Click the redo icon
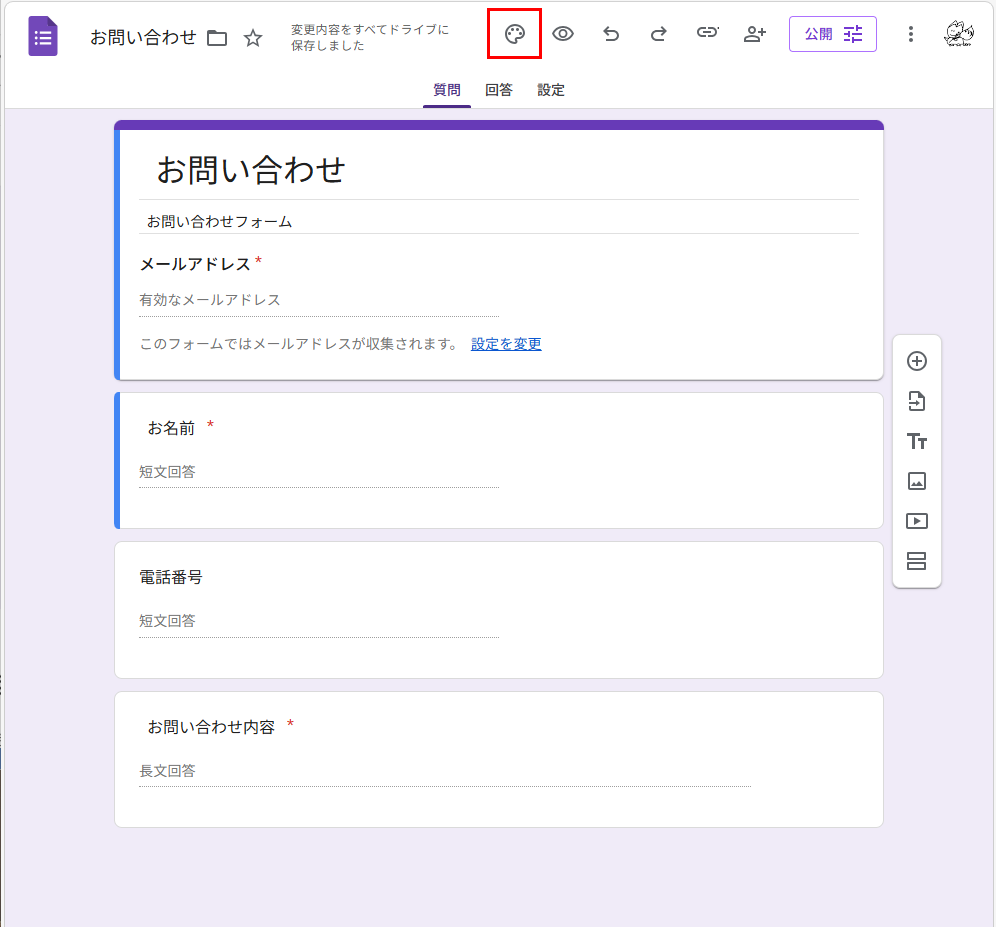The image size is (996, 927). tap(658, 33)
